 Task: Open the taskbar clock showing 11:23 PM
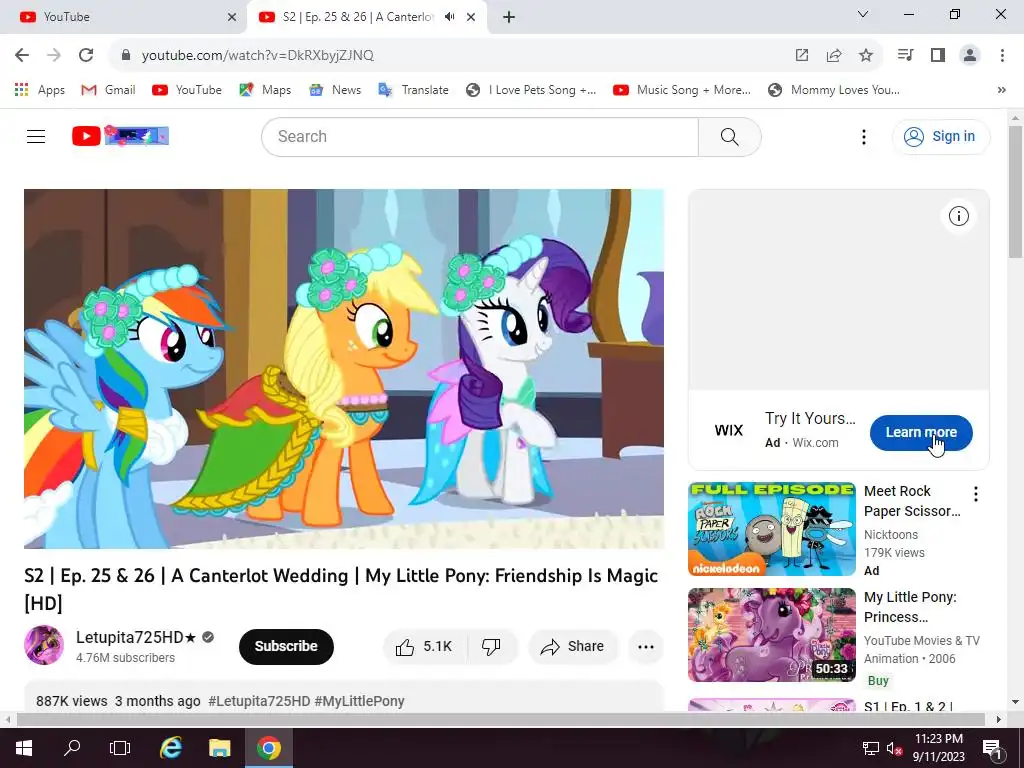(938, 748)
